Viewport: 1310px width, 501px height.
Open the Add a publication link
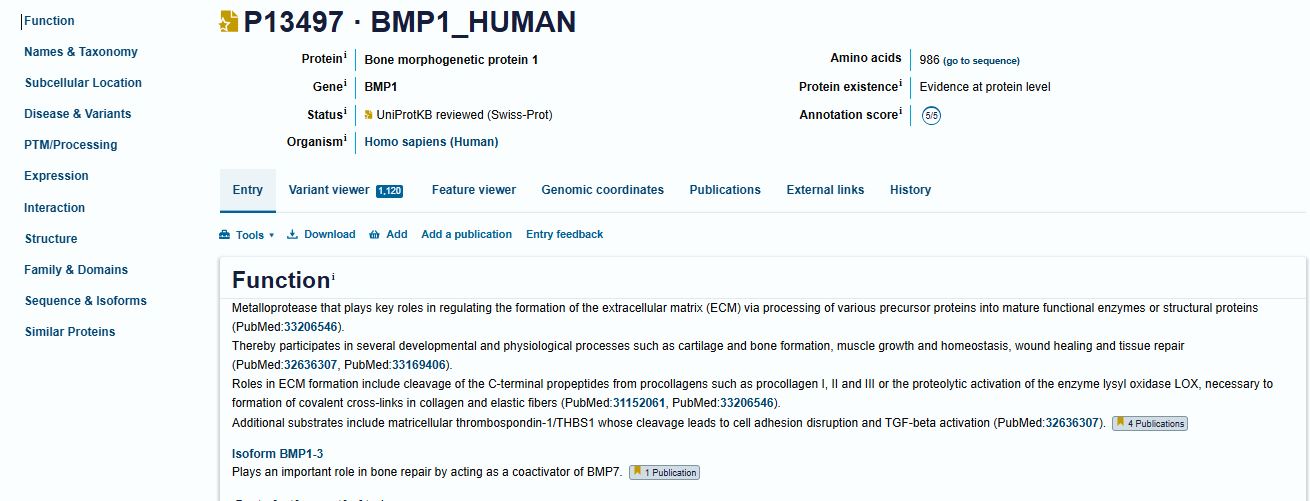[466, 235]
